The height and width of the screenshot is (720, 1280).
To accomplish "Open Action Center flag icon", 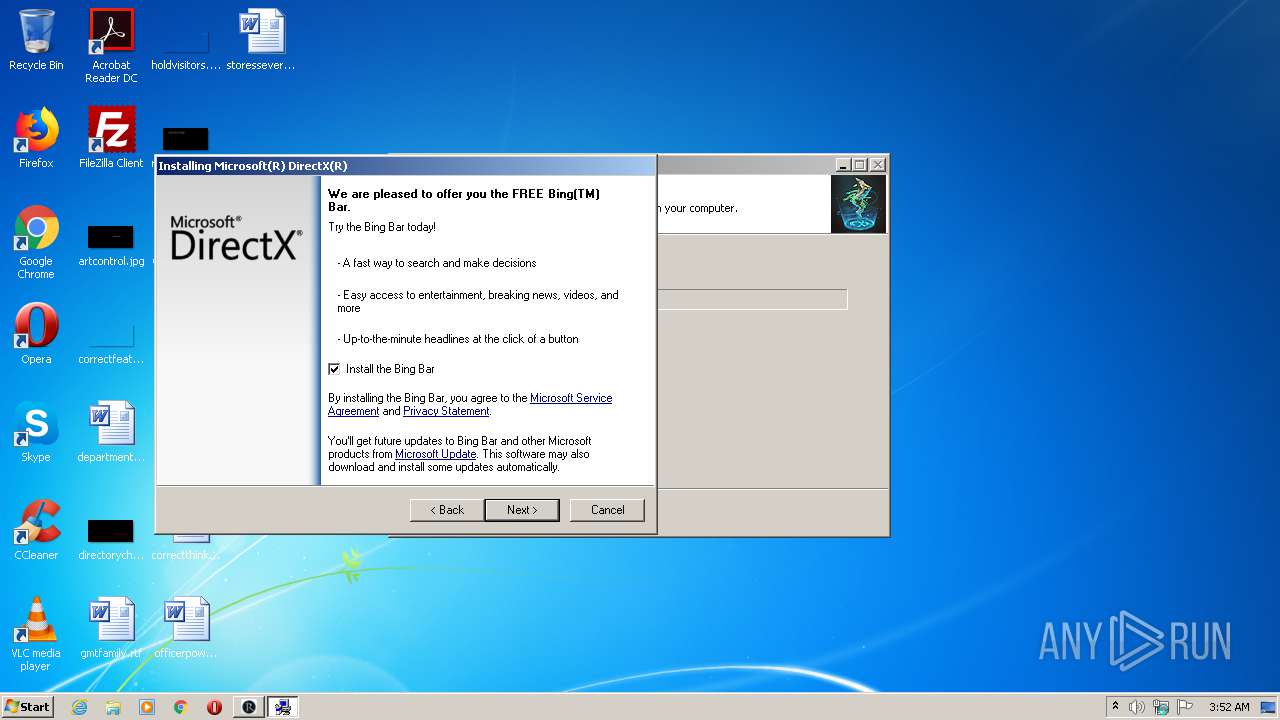I will [x=1185, y=707].
